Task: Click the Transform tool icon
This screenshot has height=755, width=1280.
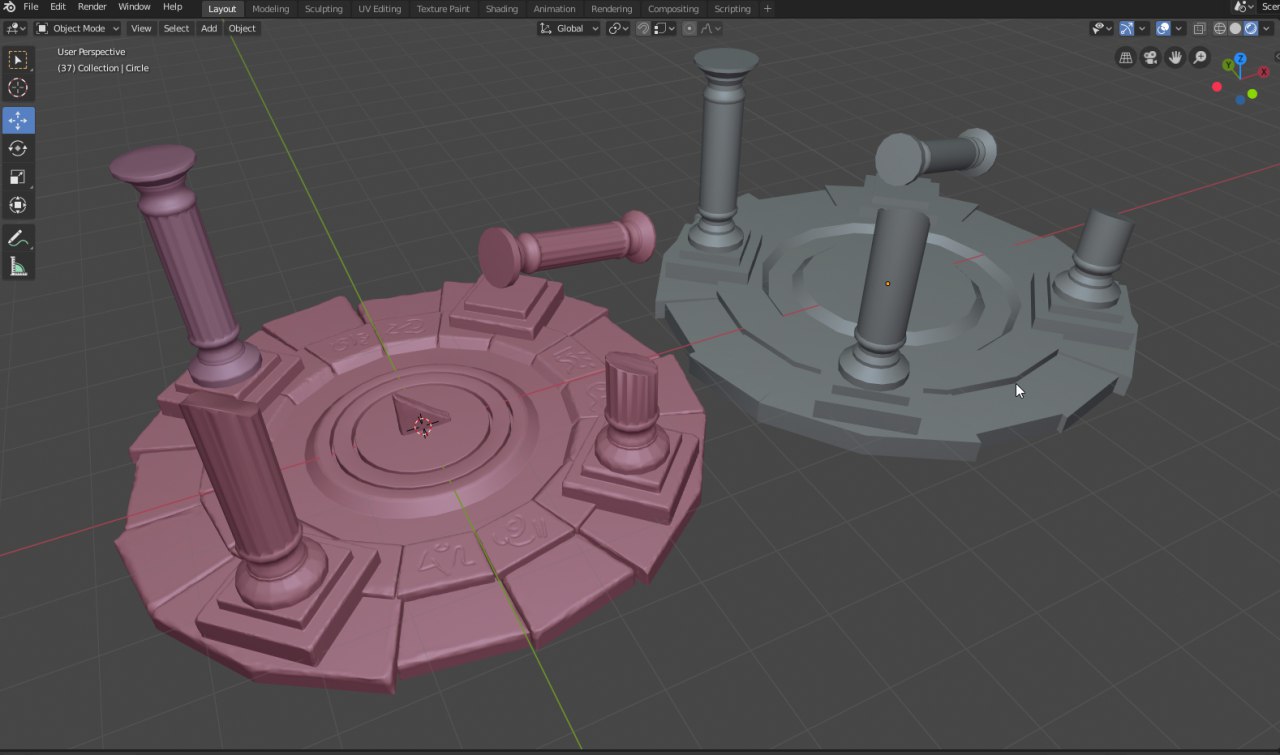Action: pos(18,205)
